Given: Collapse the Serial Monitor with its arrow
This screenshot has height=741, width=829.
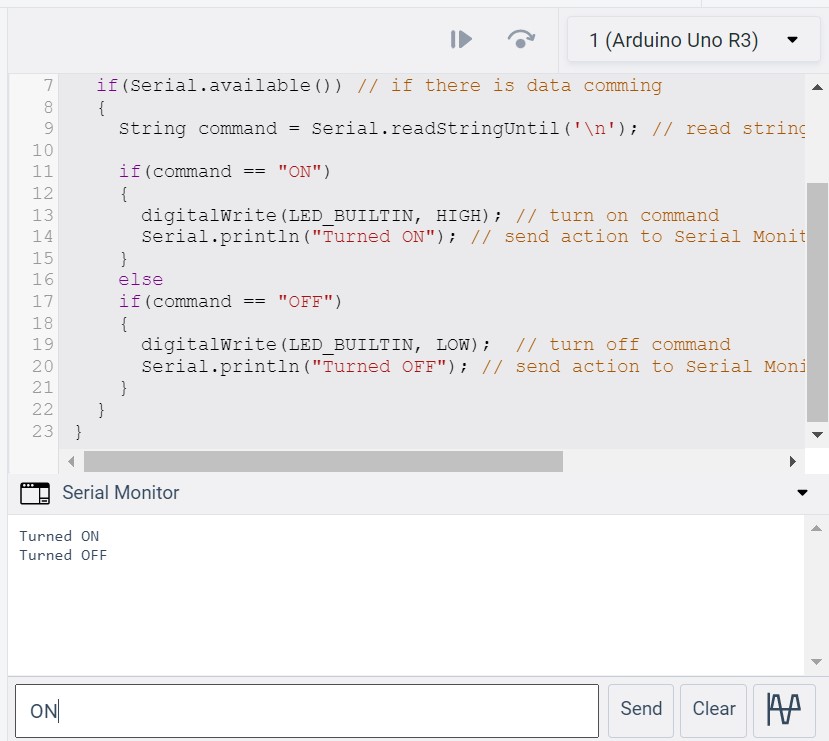Looking at the screenshot, I should (802, 493).
